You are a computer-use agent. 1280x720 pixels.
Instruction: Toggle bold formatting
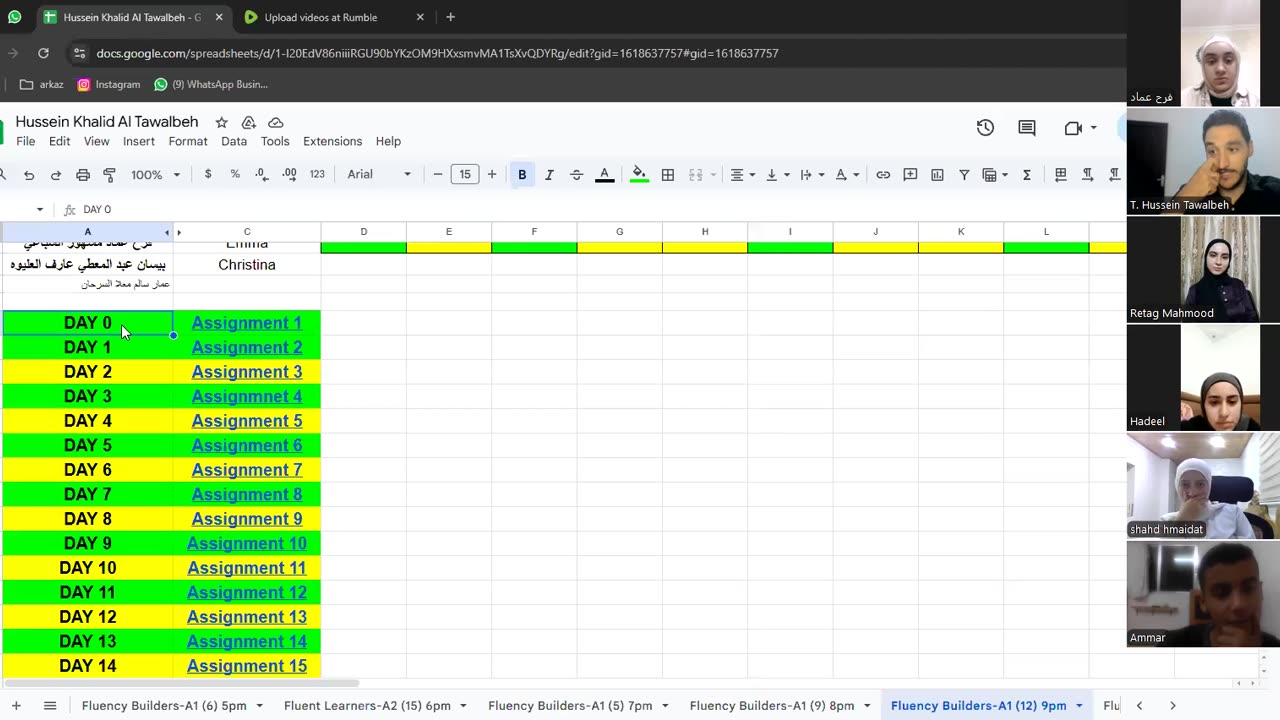pyautogui.click(x=522, y=174)
